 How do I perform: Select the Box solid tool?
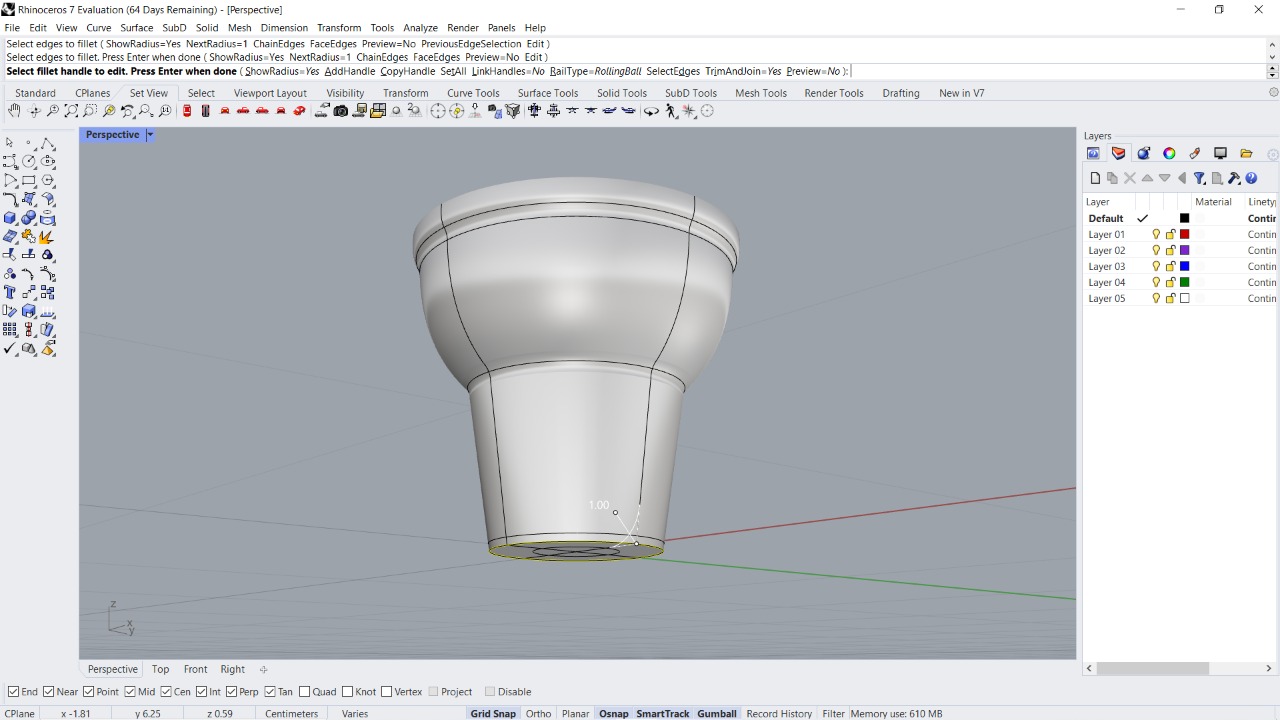10,218
